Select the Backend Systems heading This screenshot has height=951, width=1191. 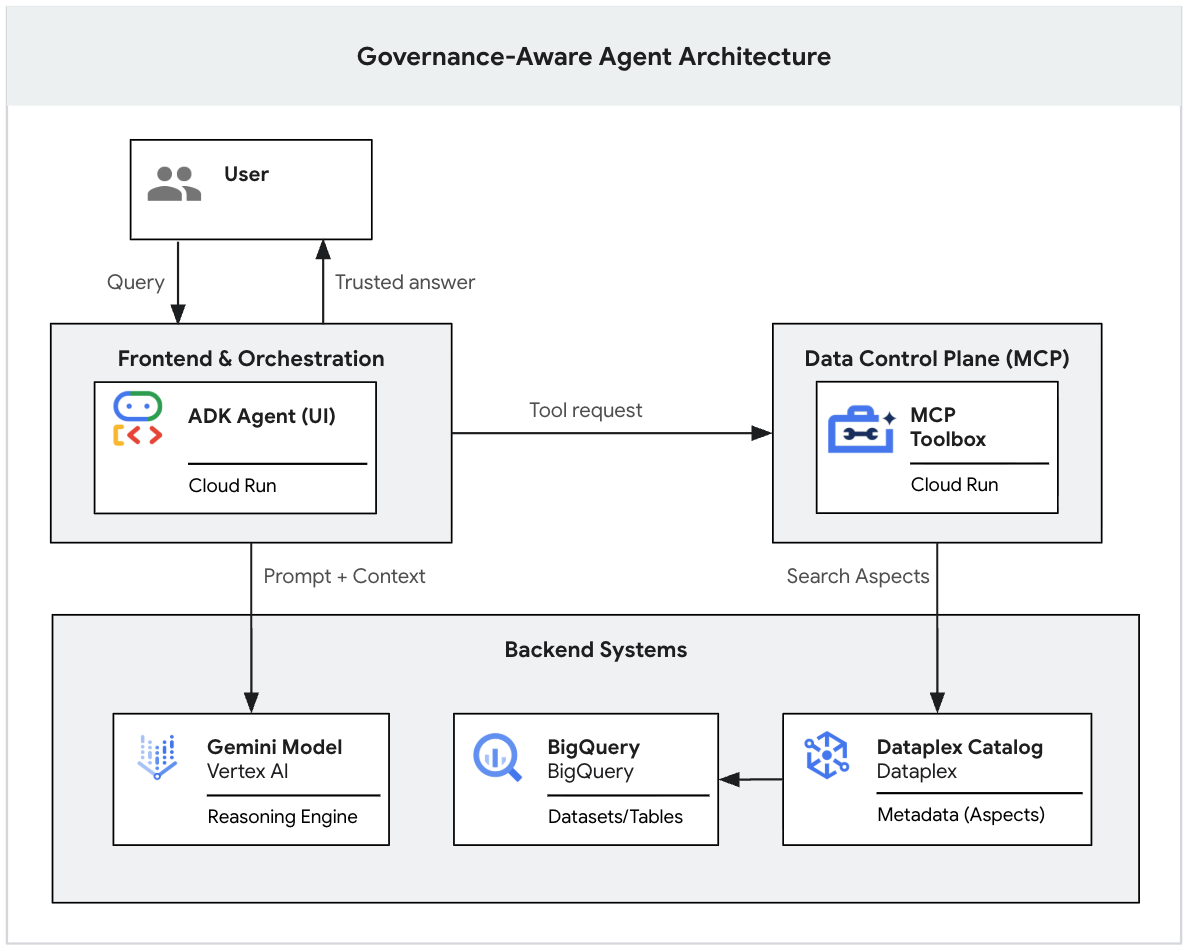tap(595, 649)
